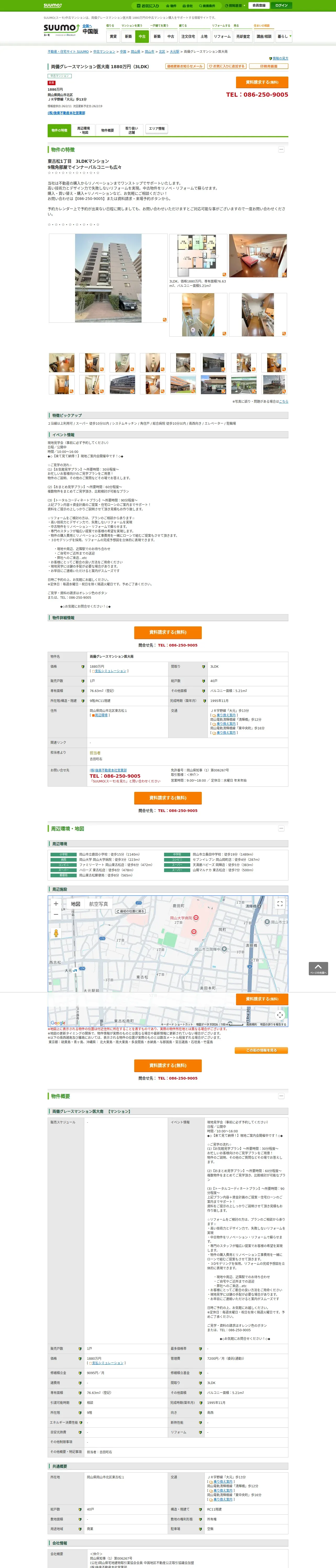
Task: Click the 会員登録 button
Action: tap(259, 5)
